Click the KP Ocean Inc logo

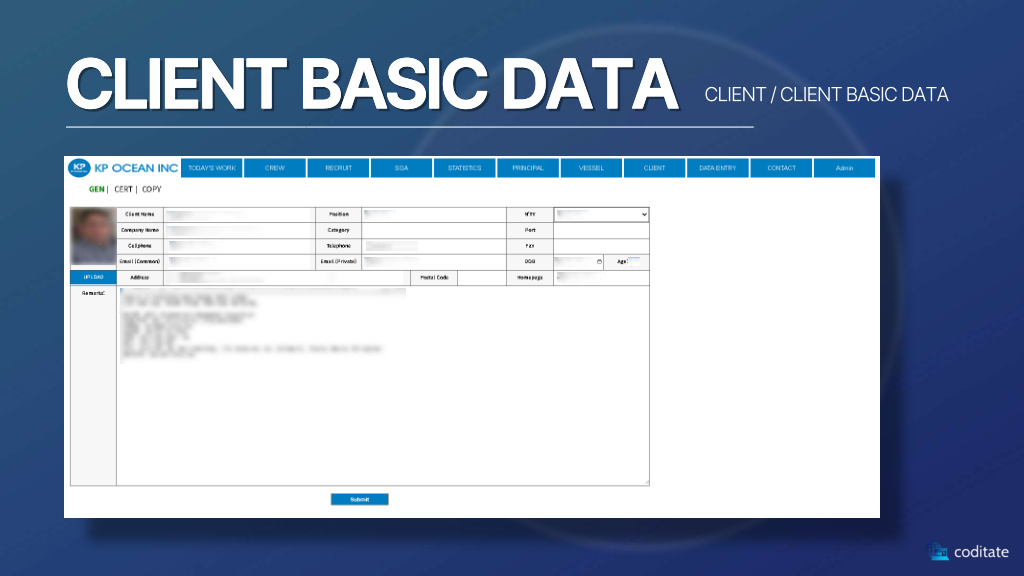click(123, 167)
